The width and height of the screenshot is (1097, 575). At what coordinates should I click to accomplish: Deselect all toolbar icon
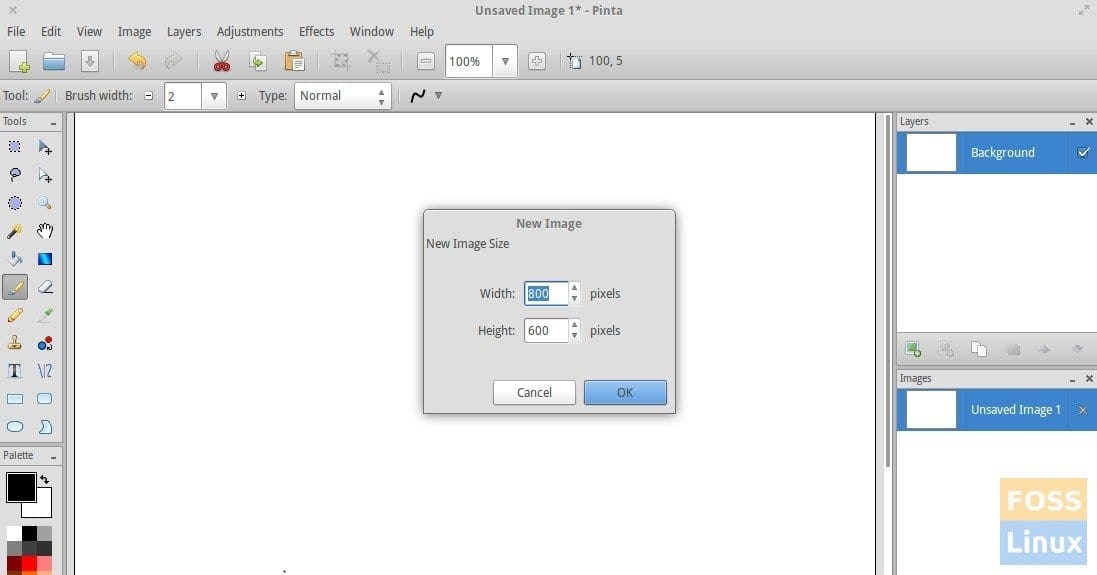(378, 62)
